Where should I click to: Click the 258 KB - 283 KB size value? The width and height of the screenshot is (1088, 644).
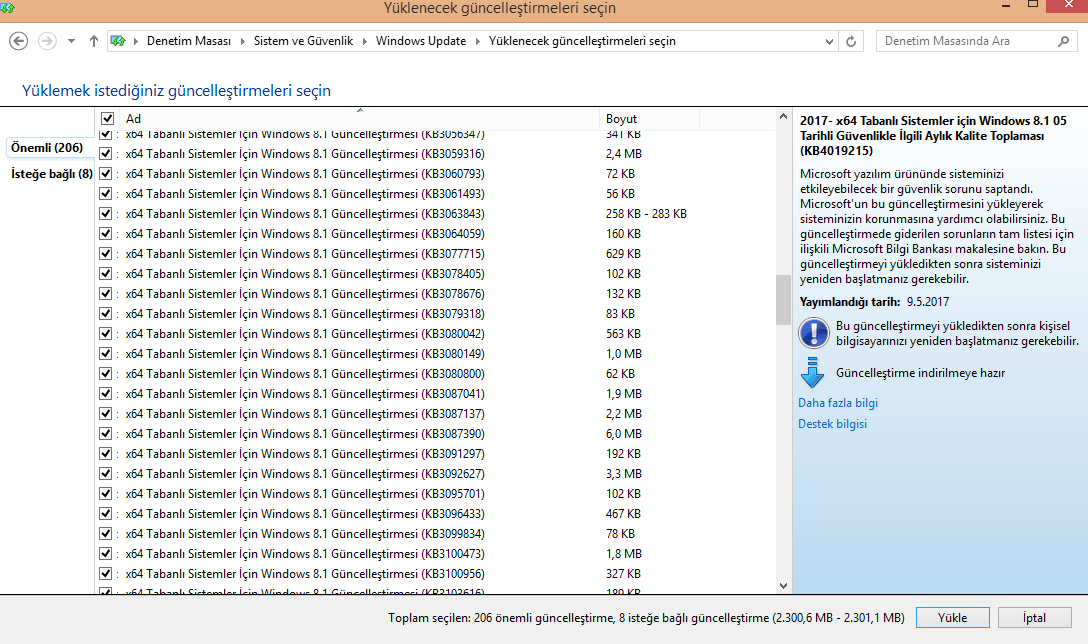(x=646, y=214)
